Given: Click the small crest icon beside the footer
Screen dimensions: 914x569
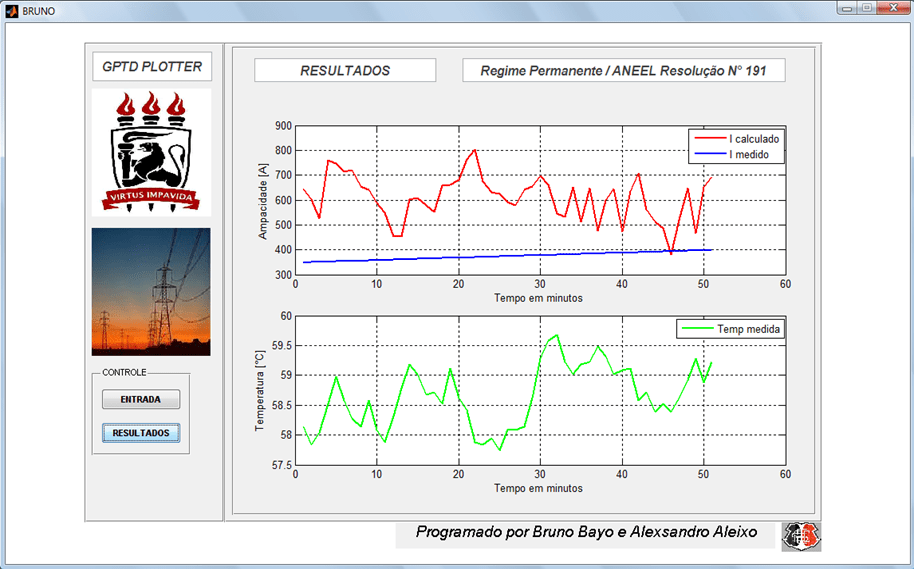Looking at the screenshot, I should pyautogui.click(x=801, y=535).
